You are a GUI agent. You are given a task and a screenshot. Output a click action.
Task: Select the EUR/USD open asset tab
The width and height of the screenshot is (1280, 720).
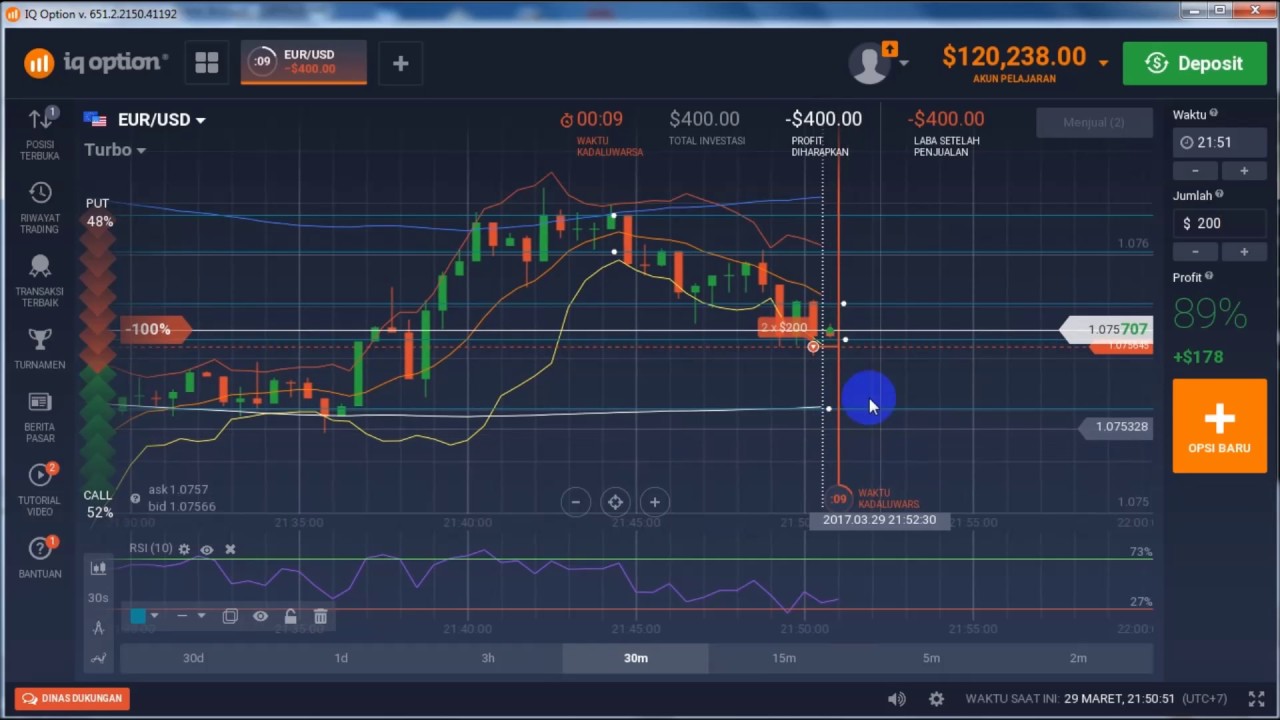304,62
